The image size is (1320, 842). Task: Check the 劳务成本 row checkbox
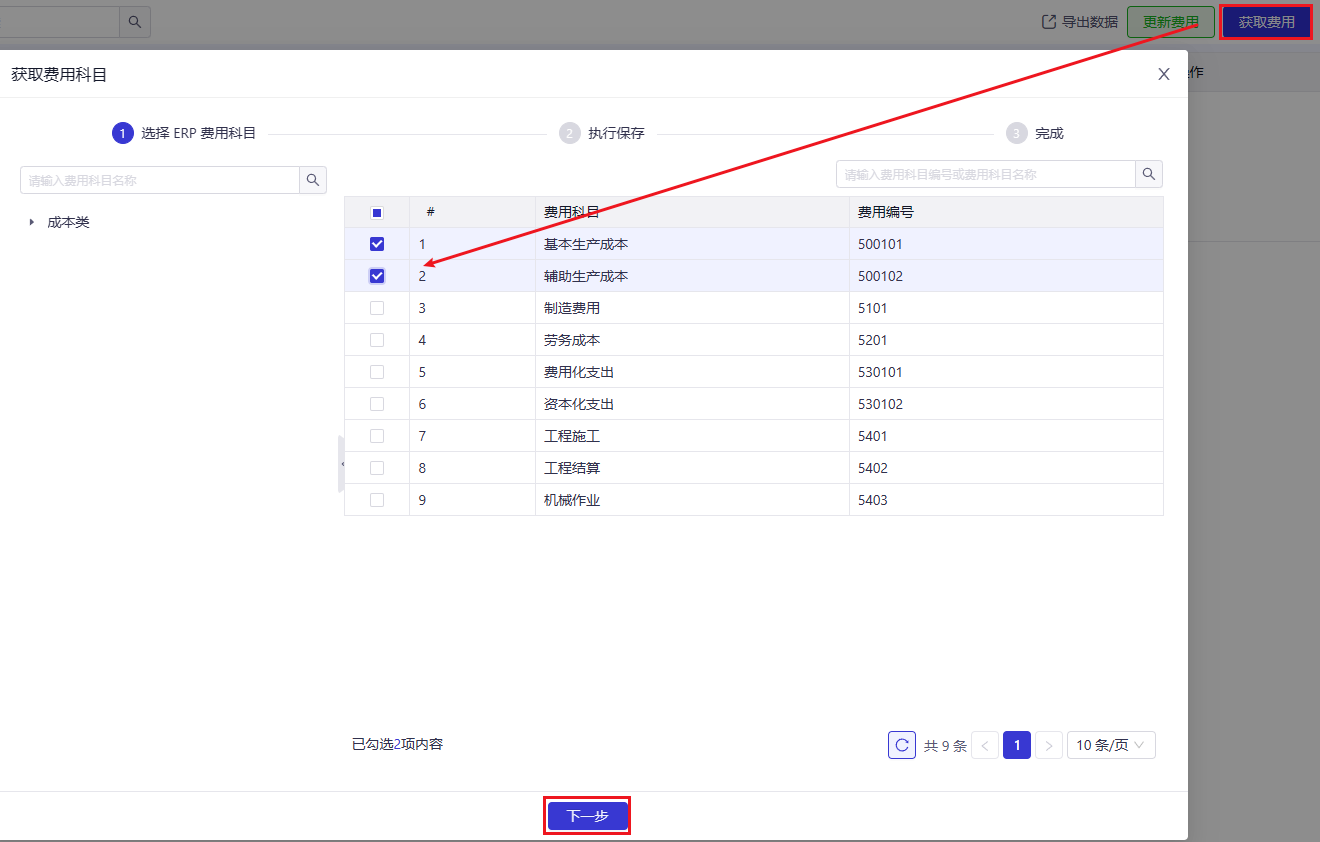point(377,340)
